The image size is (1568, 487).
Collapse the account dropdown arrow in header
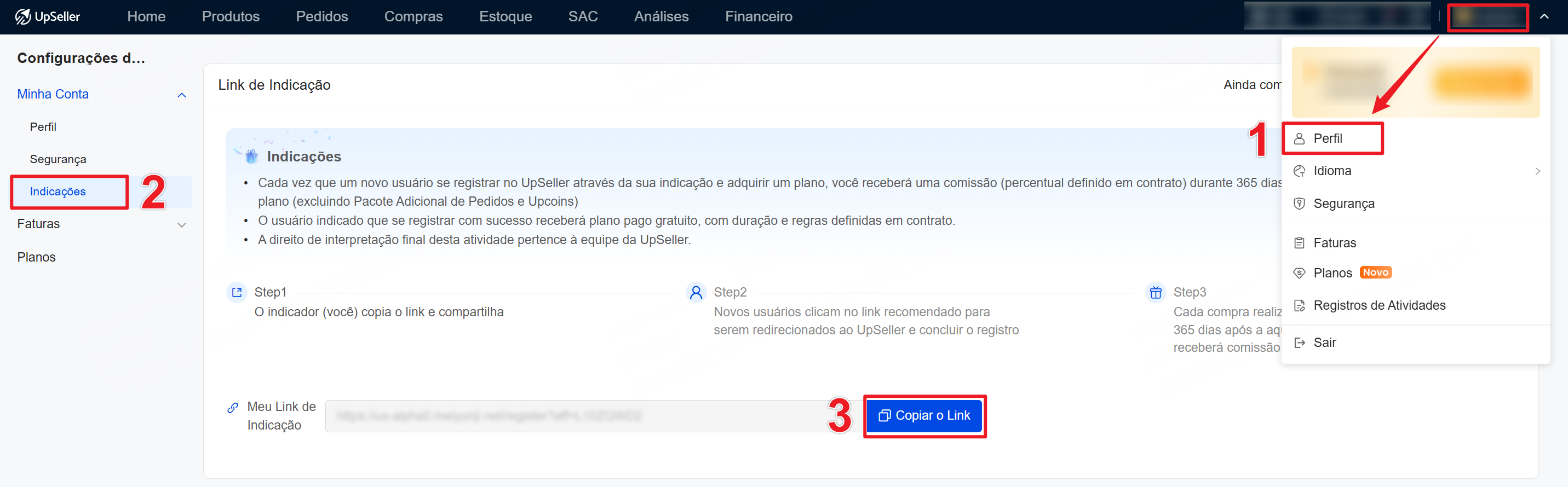pos(1544,17)
